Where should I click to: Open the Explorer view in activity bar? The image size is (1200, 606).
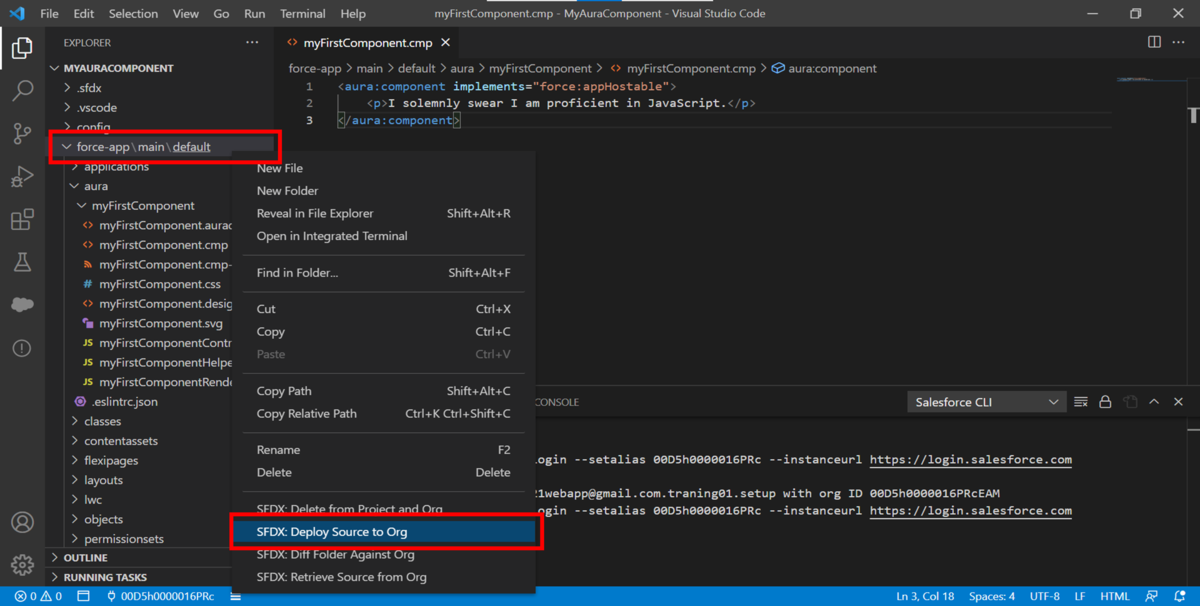click(x=22, y=48)
